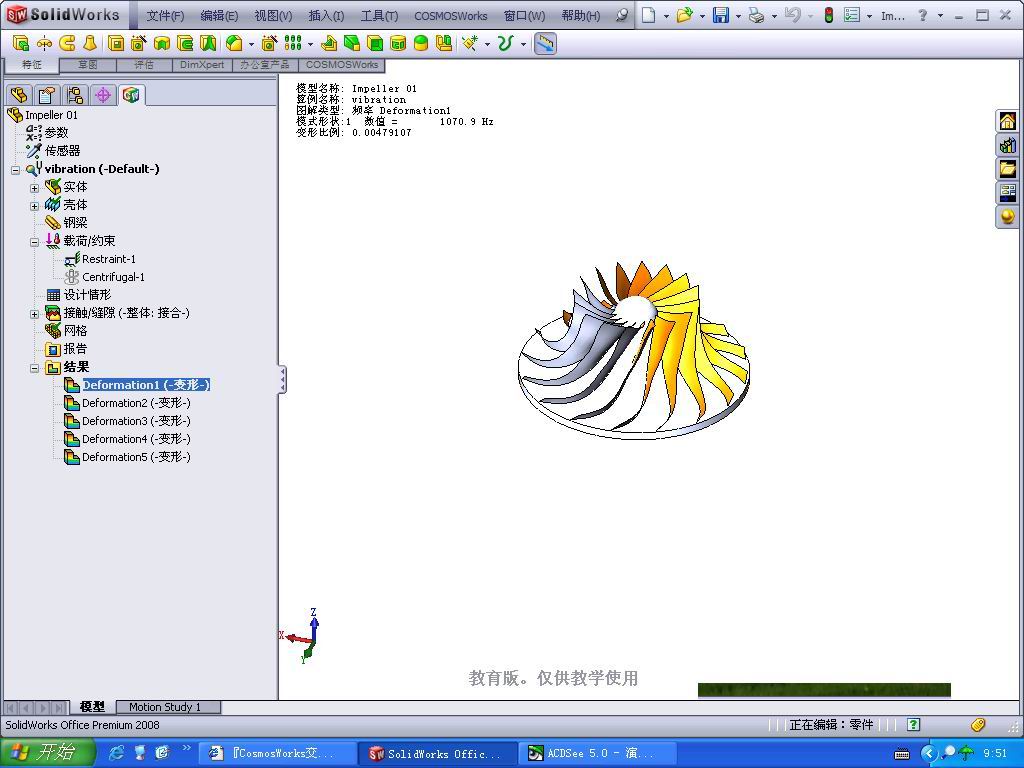This screenshot has width=1024, height=768.
Task: Click the Curves tool icon
Action: (x=505, y=44)
